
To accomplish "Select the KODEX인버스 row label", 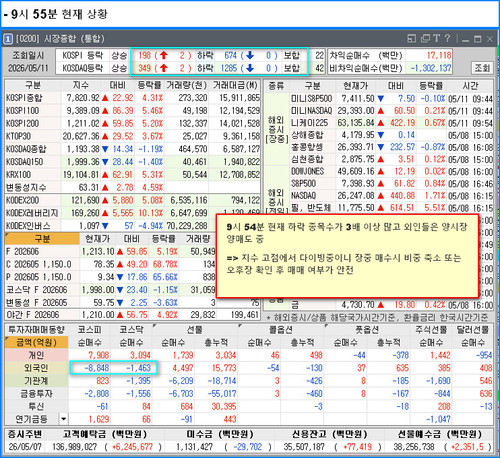I will pos(28,226).
